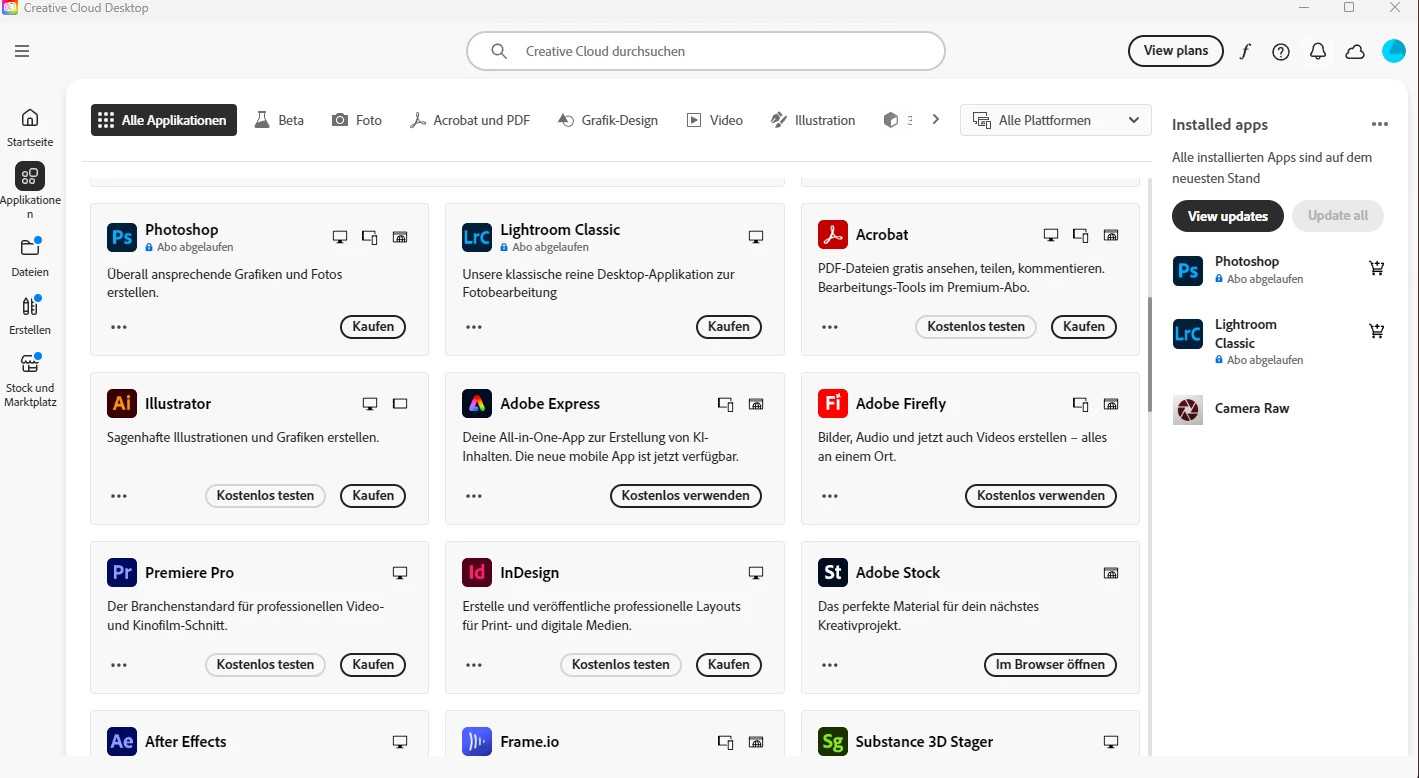Open the InDesign card more options menu
This screenshot has width=1419, height=778.
pos(474,665)
